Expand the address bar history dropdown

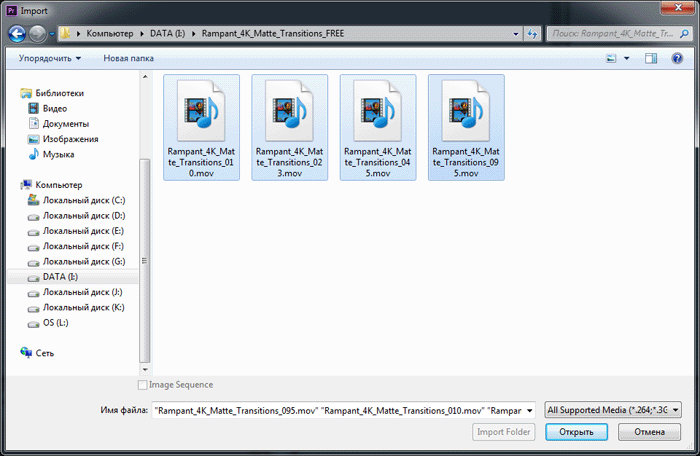(x=516, y=34)
